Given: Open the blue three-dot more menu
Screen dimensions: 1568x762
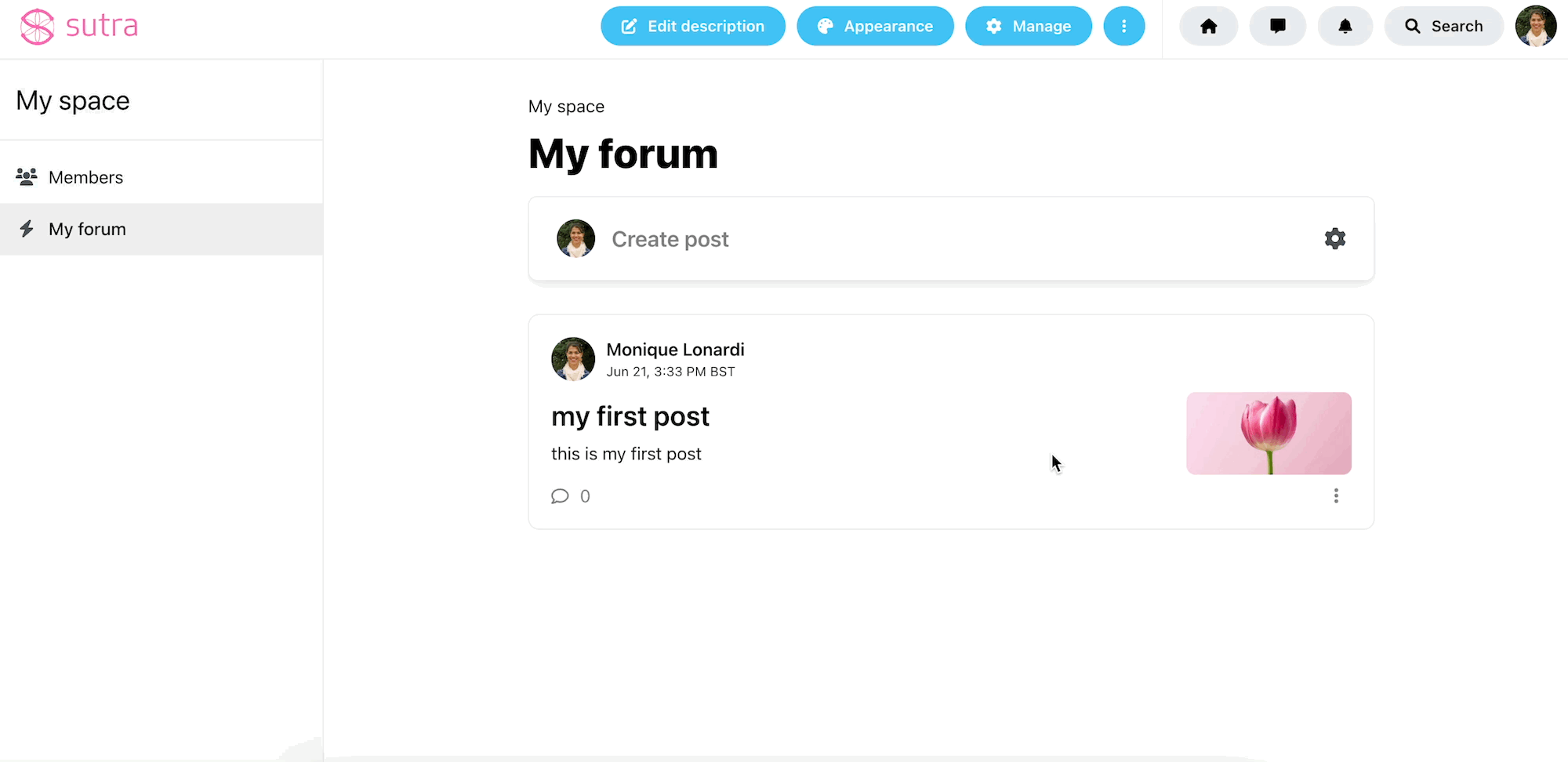Looking at the screenshot, I should pos(1123,27).
